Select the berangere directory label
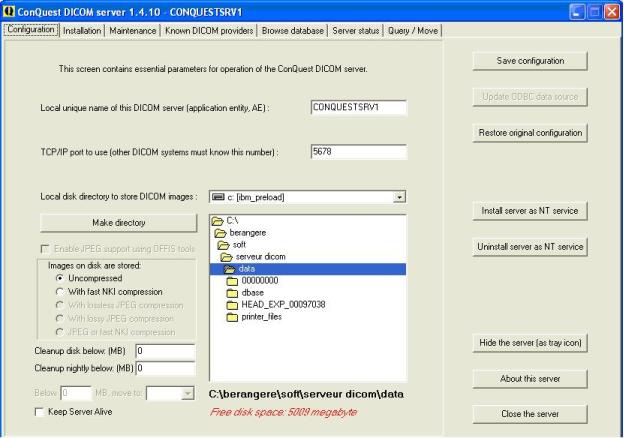Screen dimensions: 624x438 (x=248, y=233)
